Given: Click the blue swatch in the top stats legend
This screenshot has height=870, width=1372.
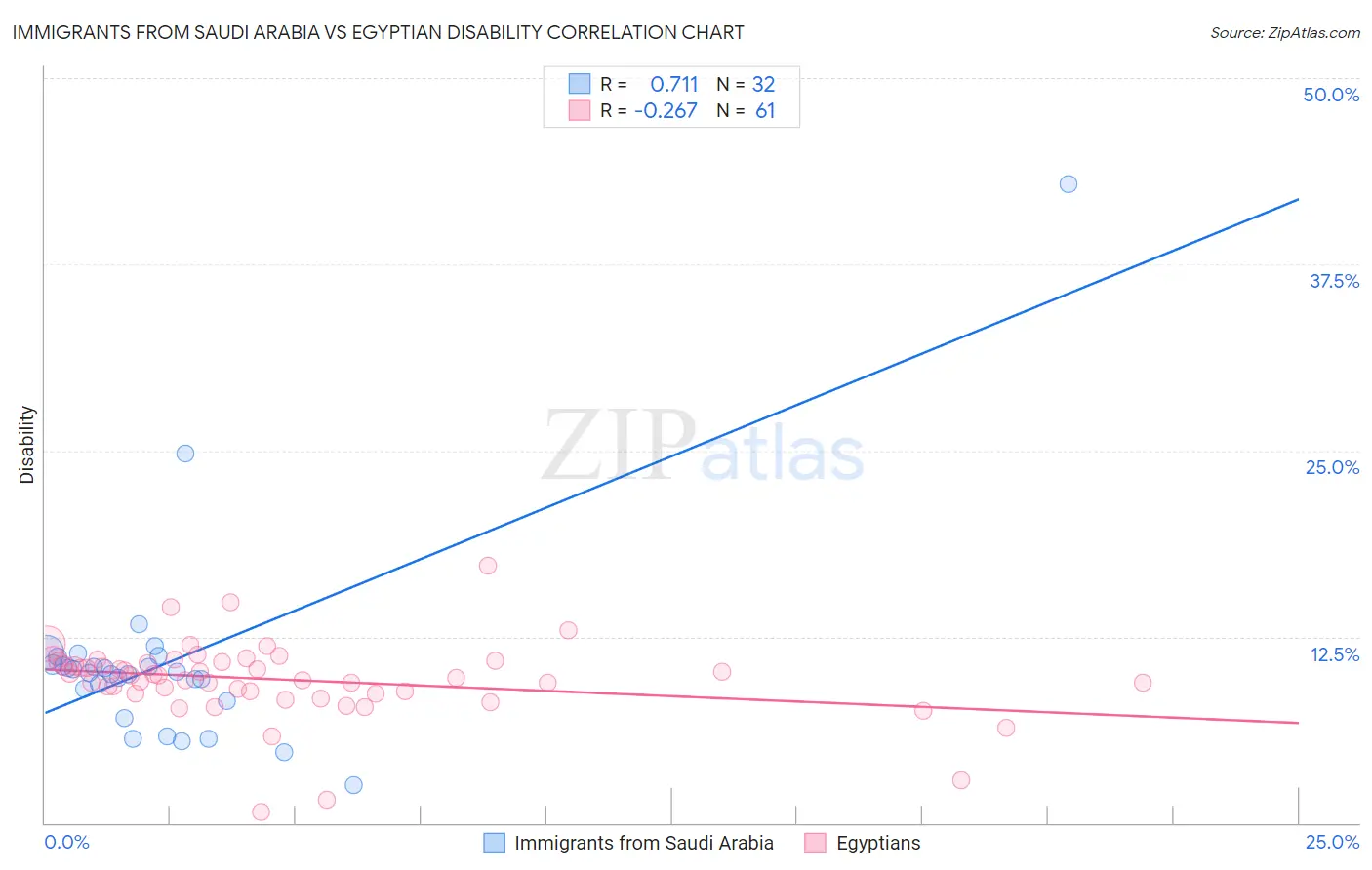Looking at the screenshot, I should tap(580, 84).
